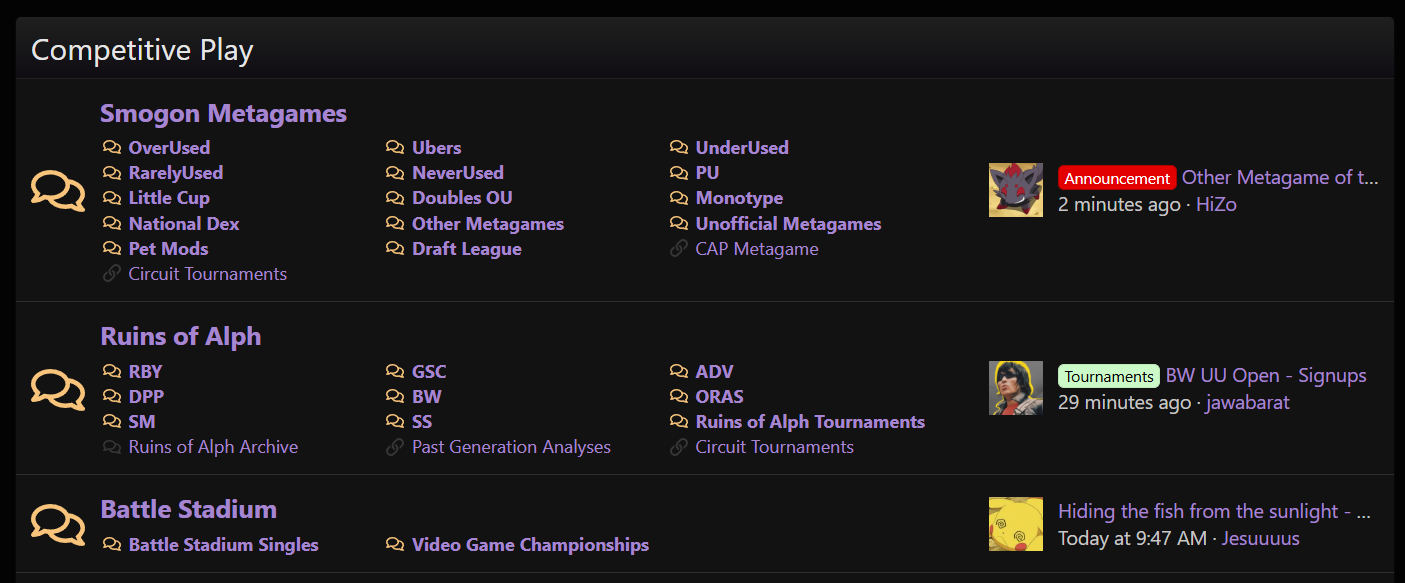Viewport: 1405px width, 583px height.
Task: Open the Pikachu avatar of Jesuuuus
Action: pos(1015,524)
